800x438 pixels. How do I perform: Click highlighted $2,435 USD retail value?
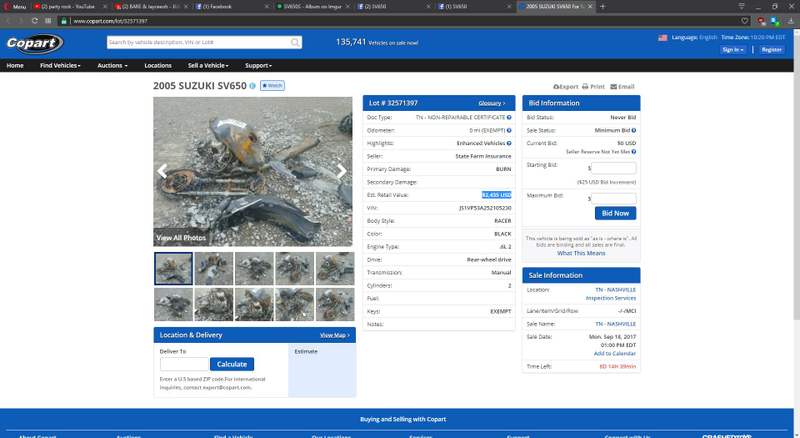[496, 195]
